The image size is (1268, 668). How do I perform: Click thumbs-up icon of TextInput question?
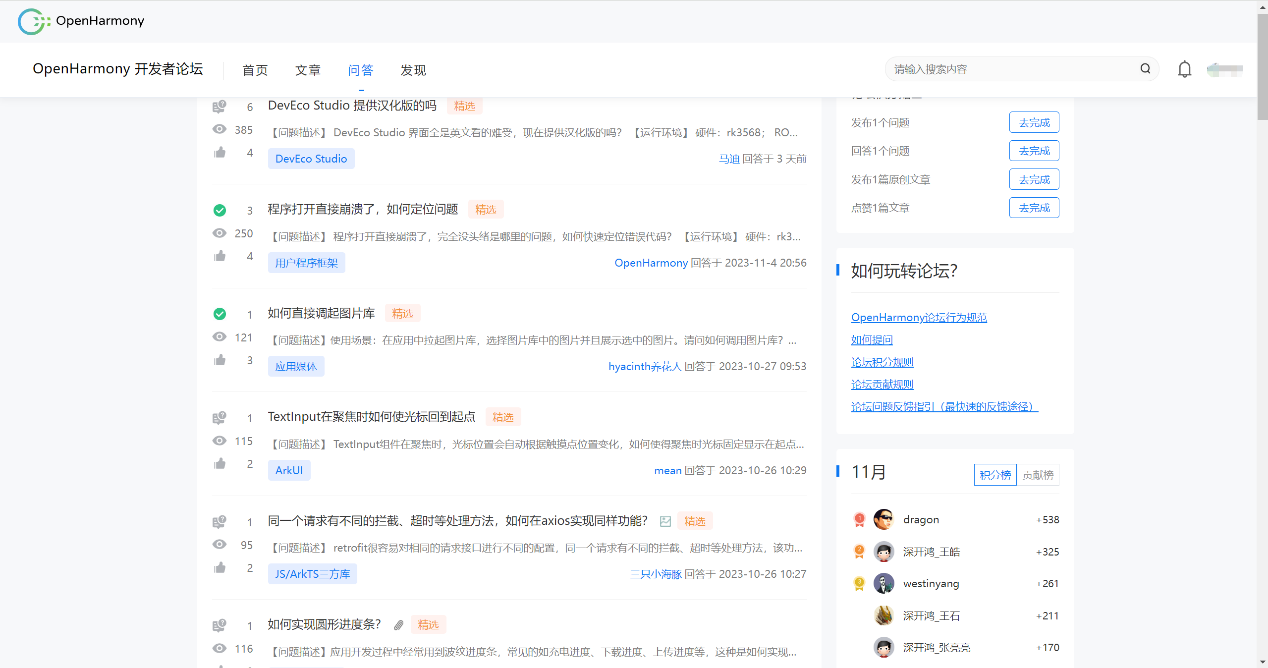pos(219,464)
